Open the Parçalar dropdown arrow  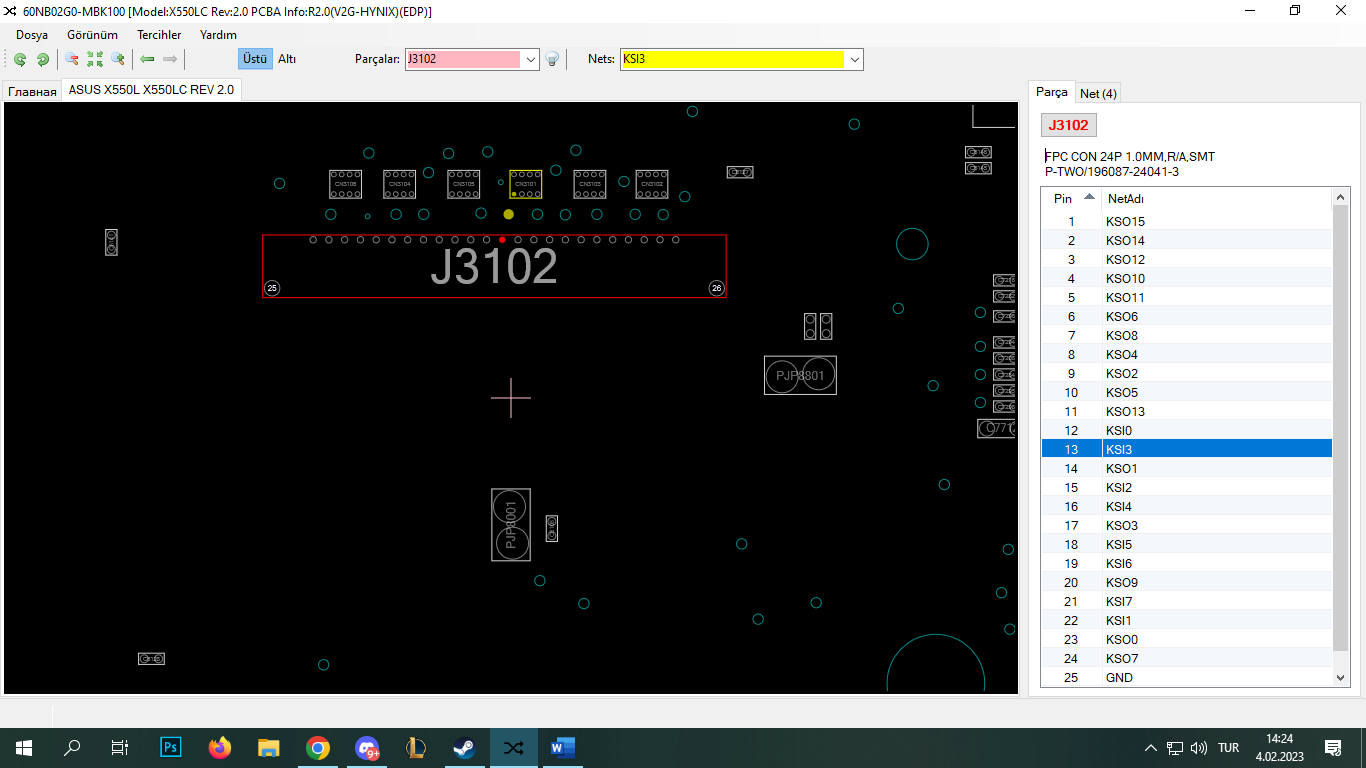(x=531, y=59)
